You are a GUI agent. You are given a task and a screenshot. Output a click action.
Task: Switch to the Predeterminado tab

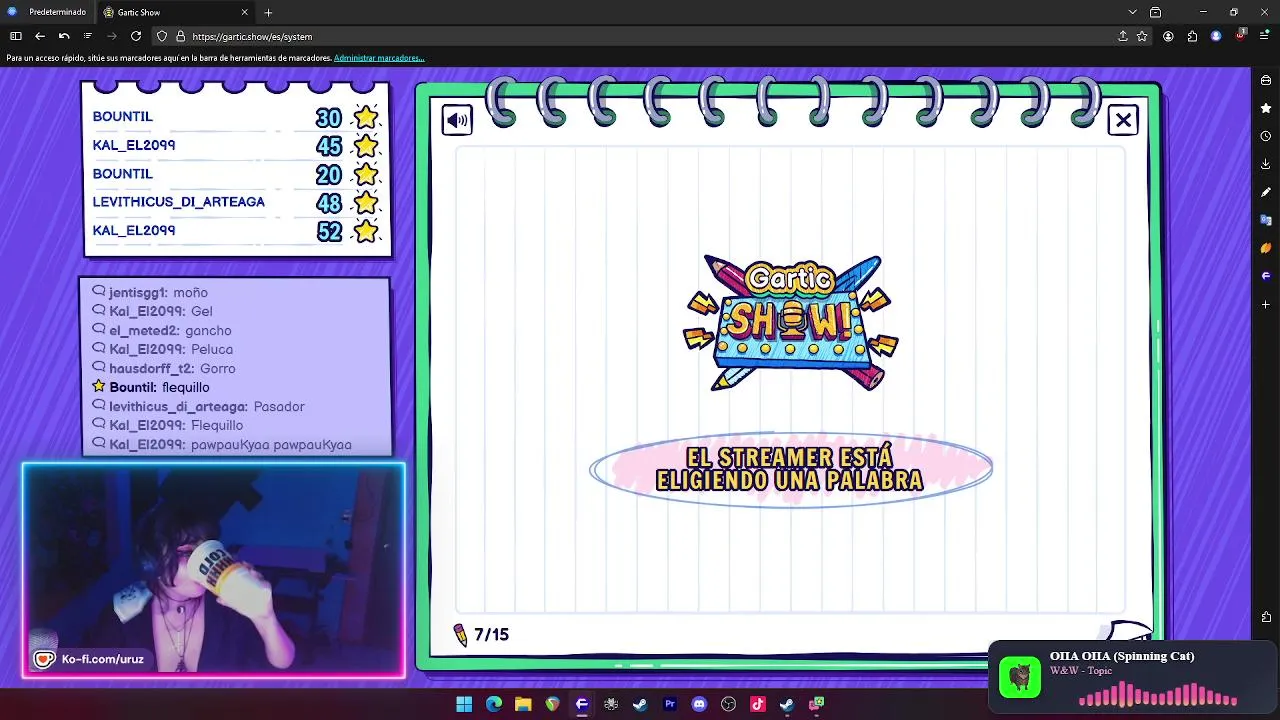click(x=47, y=12)
